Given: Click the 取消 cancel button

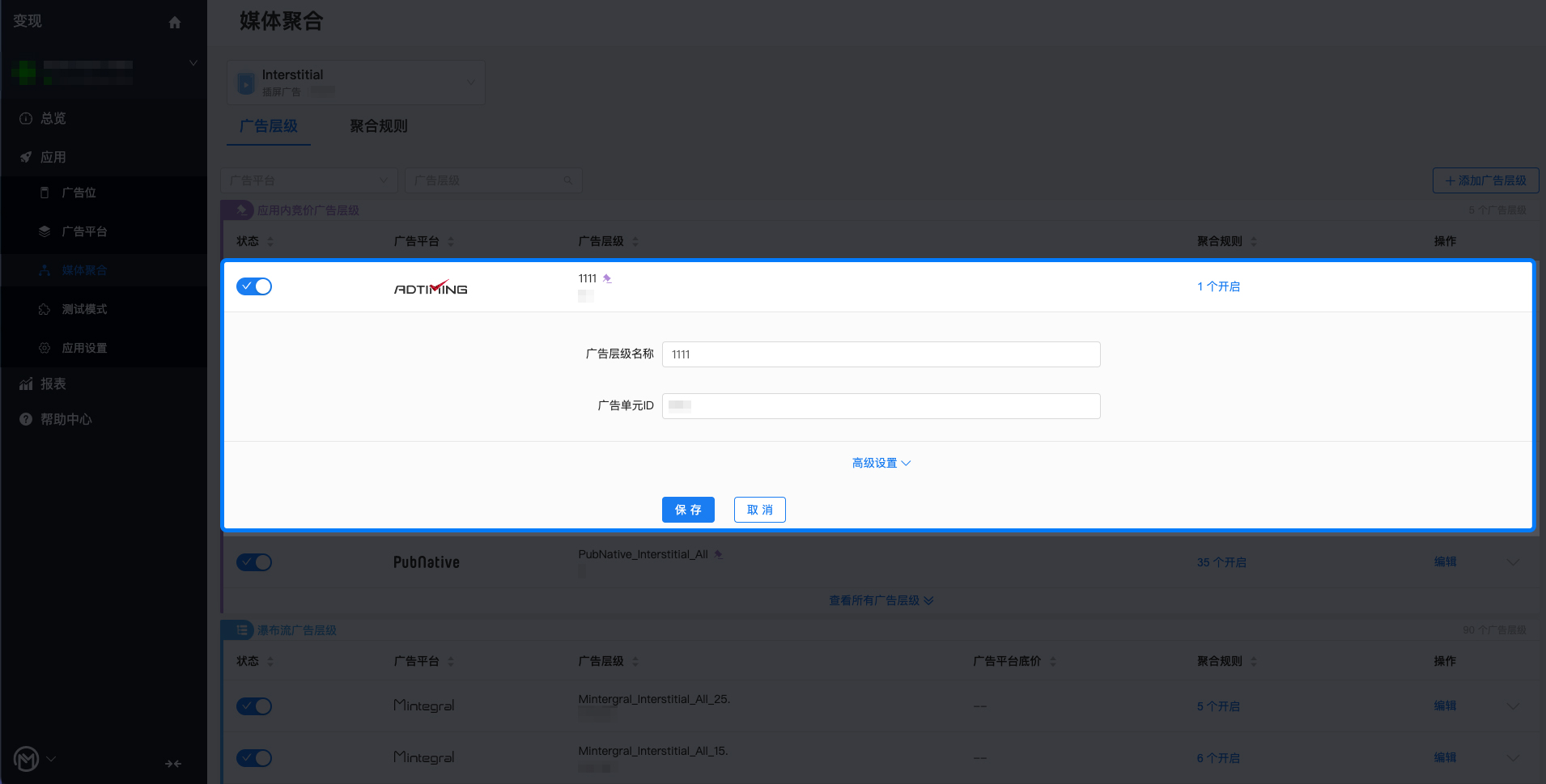Looking at the screenshot, I should (760, 510).
